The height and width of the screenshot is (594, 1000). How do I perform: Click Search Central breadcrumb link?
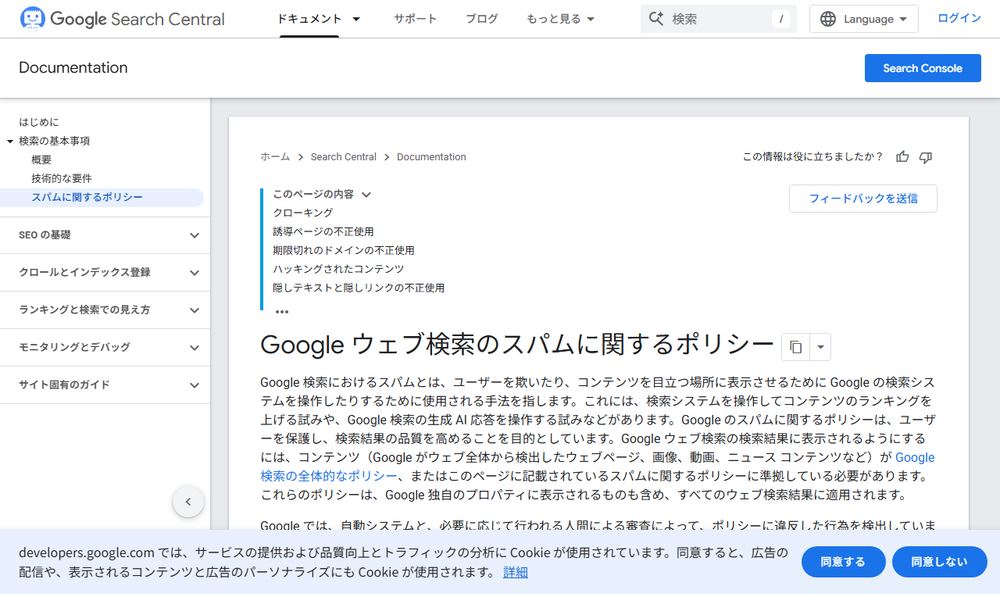click(343, 157)
